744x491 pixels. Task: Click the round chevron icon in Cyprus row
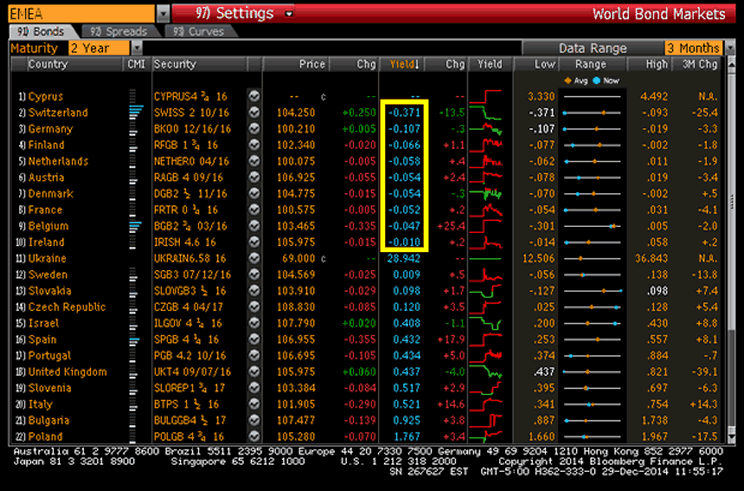pos(254,96)
